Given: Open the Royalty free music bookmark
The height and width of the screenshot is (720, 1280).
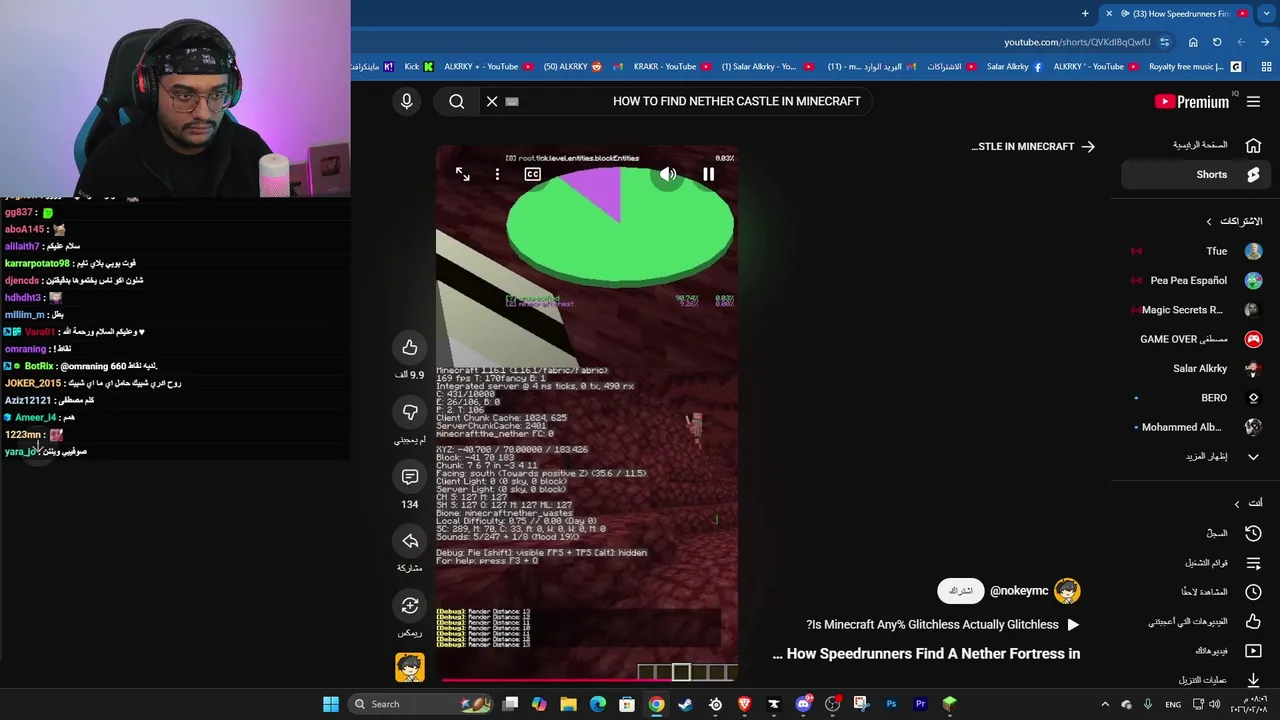Looking at the screenshot, I should click(x=1195, y=67).
